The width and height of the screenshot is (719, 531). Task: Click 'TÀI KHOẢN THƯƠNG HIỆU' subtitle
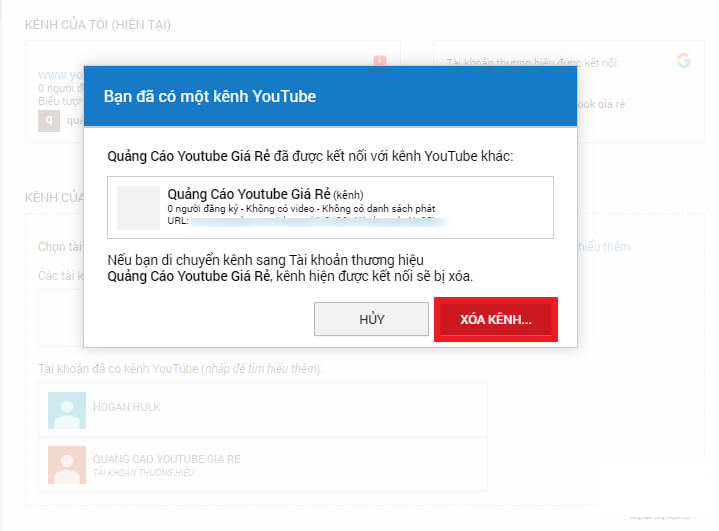[144, 472]
